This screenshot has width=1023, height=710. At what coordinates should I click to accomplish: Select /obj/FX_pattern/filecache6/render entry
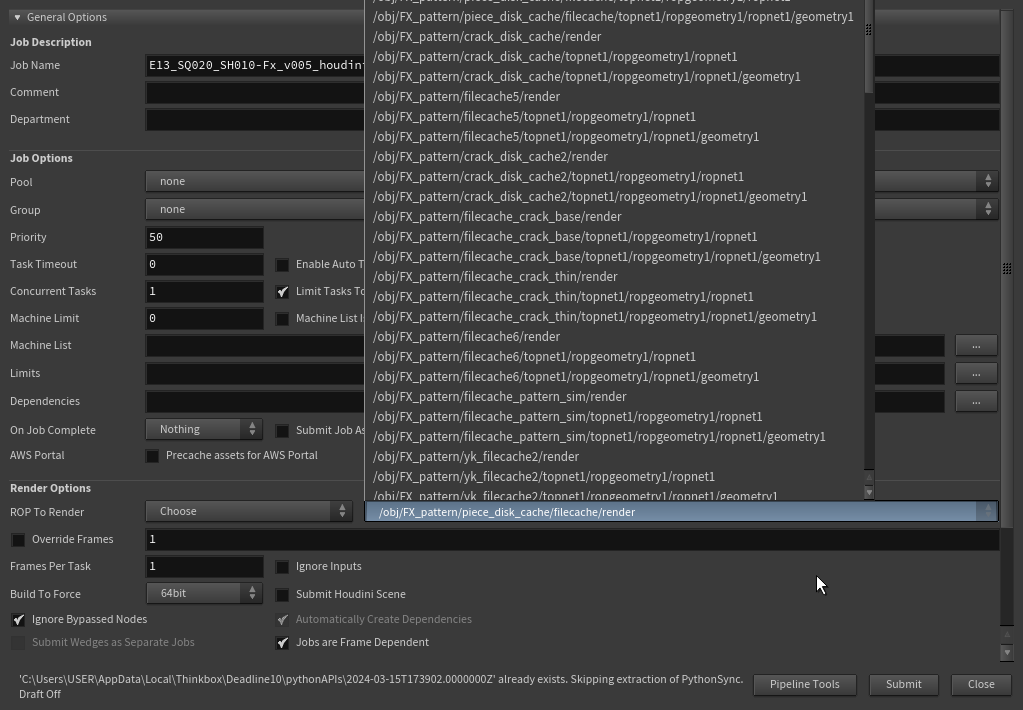point(614,337)
